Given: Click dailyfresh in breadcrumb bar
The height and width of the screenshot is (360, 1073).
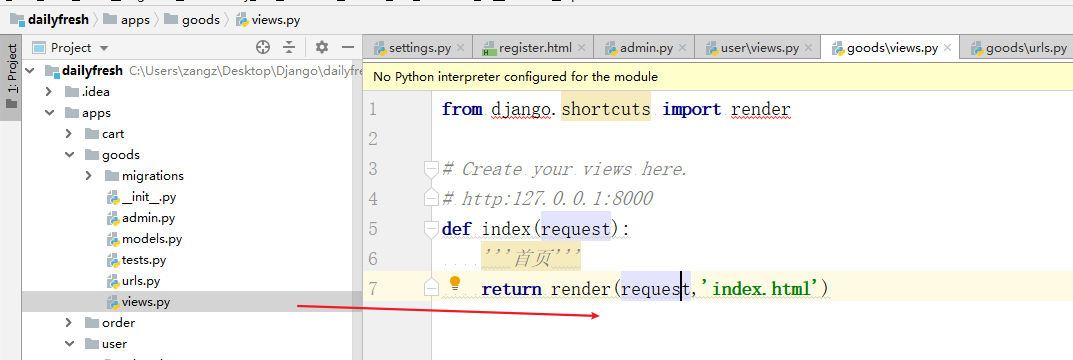Looking at the screenshot, I should pyautogui.click(x=50, y=20).
